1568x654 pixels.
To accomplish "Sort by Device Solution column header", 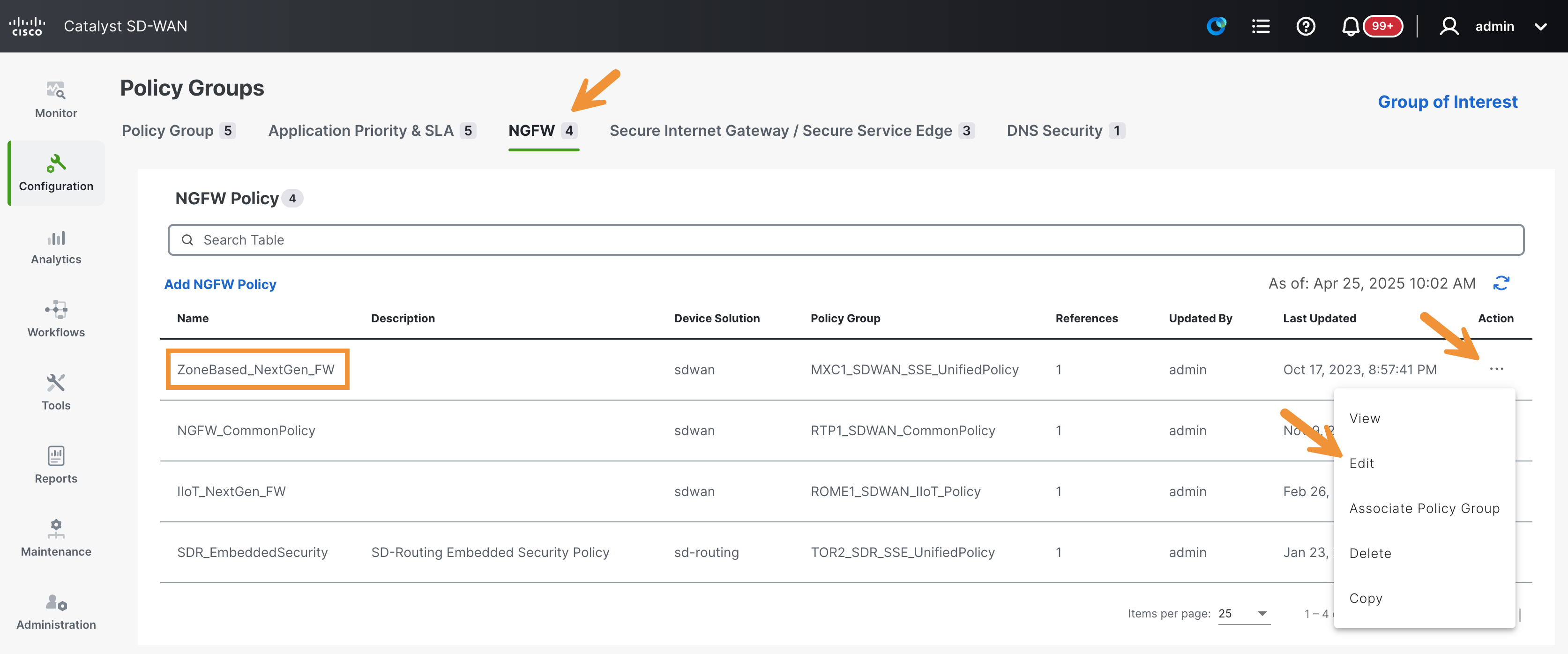I will [x=717, y=318].
